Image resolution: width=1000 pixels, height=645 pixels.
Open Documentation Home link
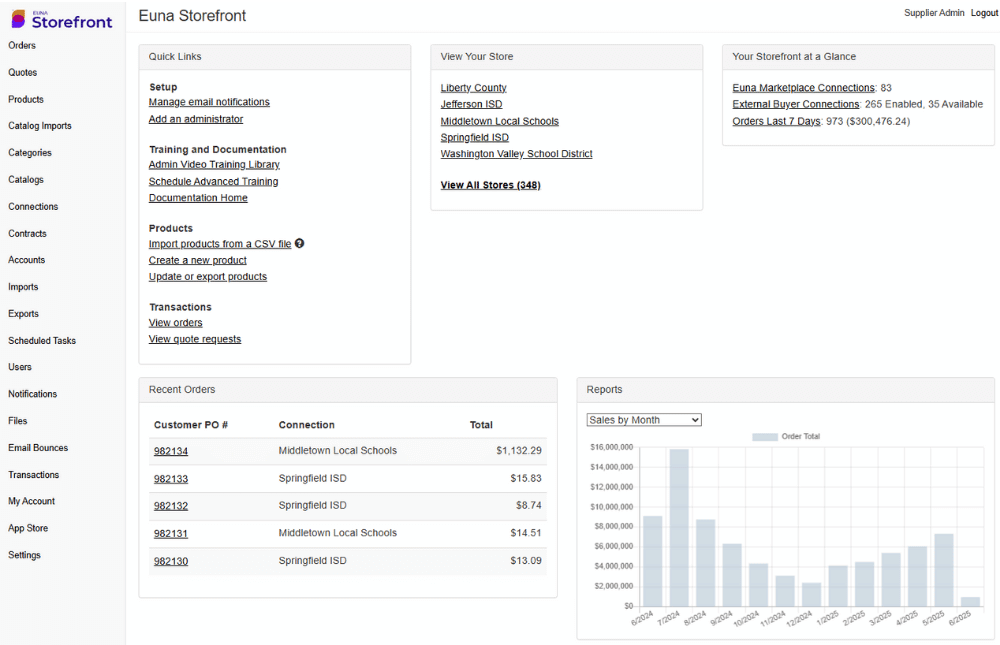(198, 198)
